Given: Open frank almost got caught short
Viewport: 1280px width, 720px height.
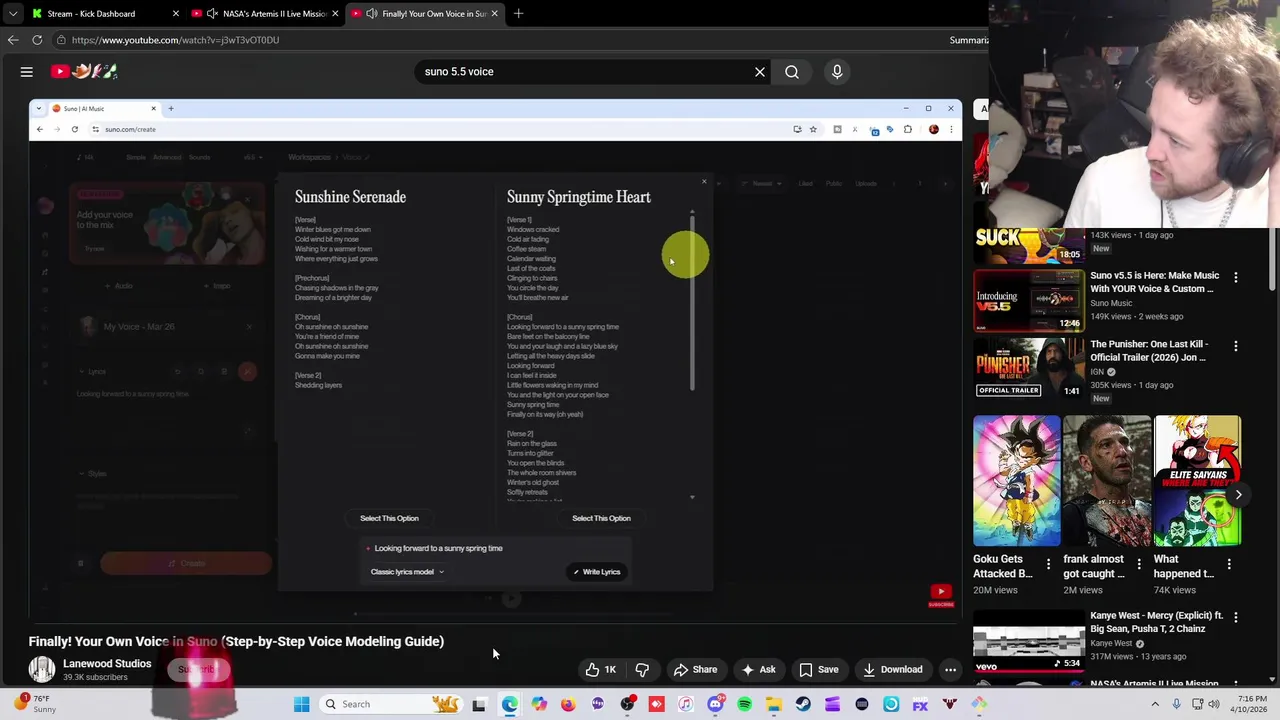Looking at the screenshot, I should (1107, 481).
